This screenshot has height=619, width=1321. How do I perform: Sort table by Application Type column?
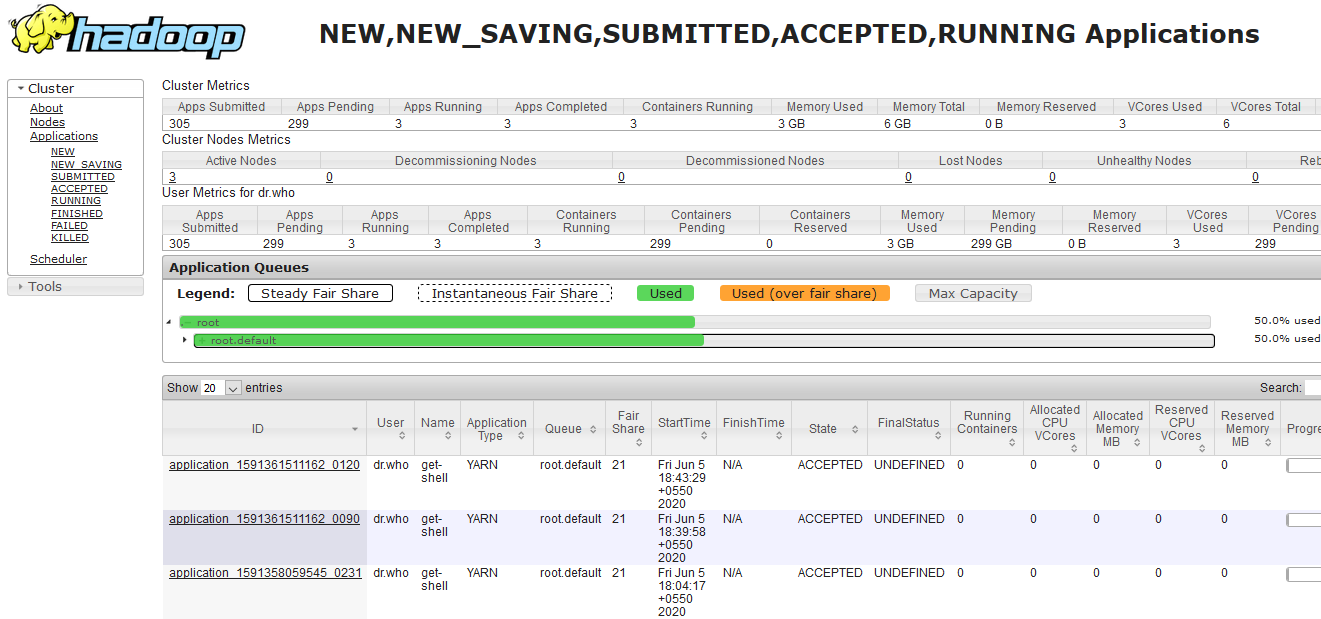[x=496, y=429]
